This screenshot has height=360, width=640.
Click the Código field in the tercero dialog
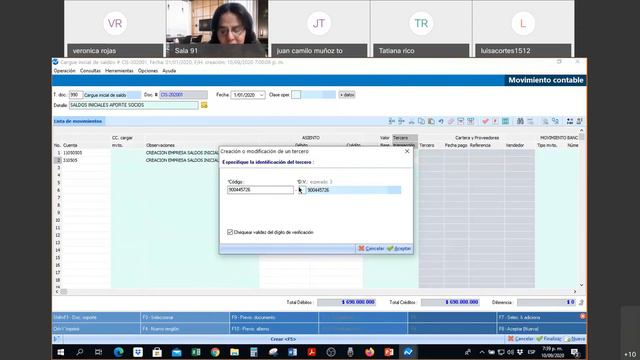[x=260, y=190]
